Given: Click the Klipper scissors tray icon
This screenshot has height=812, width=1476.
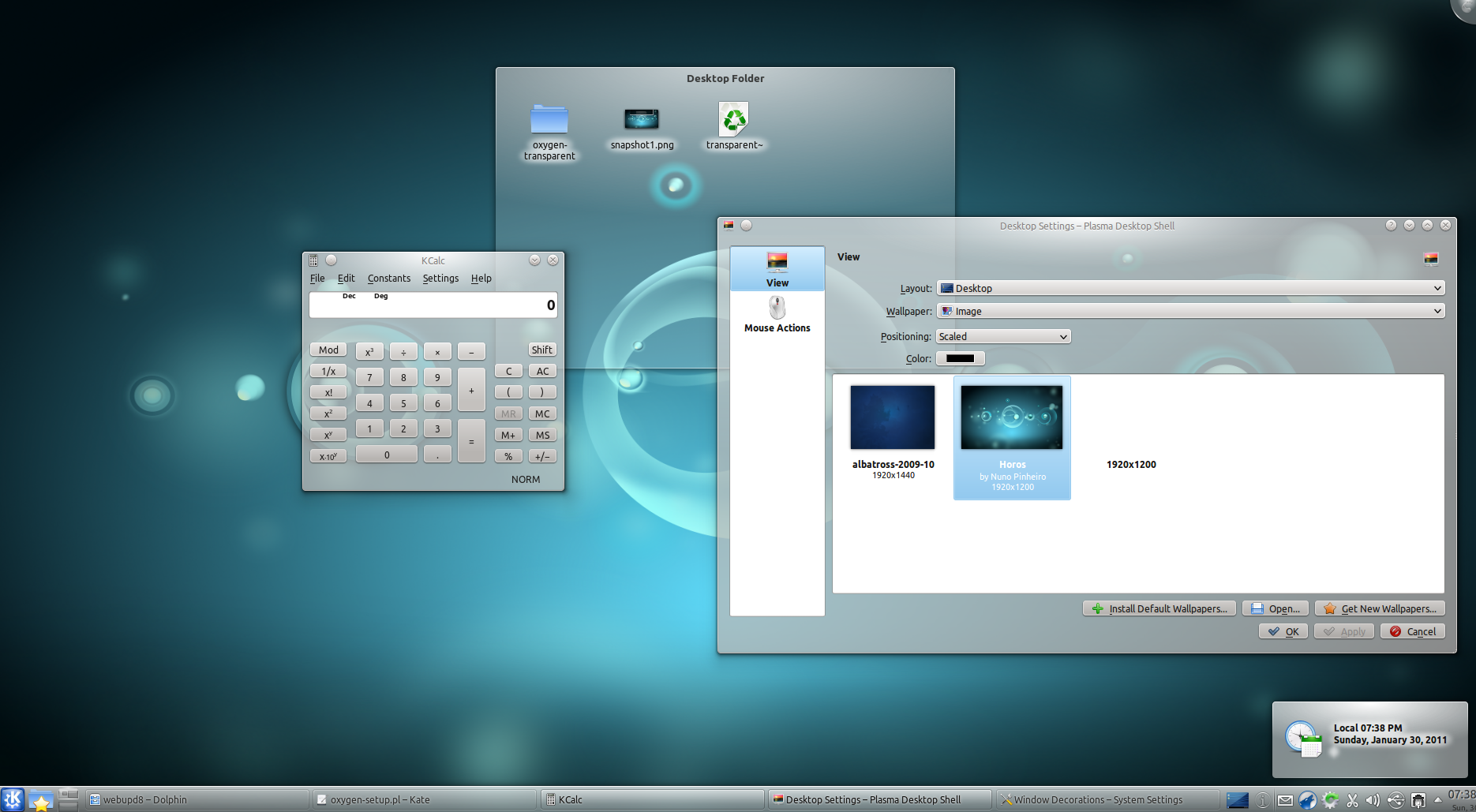Looking at the screenshot, I should point(1352,800).
